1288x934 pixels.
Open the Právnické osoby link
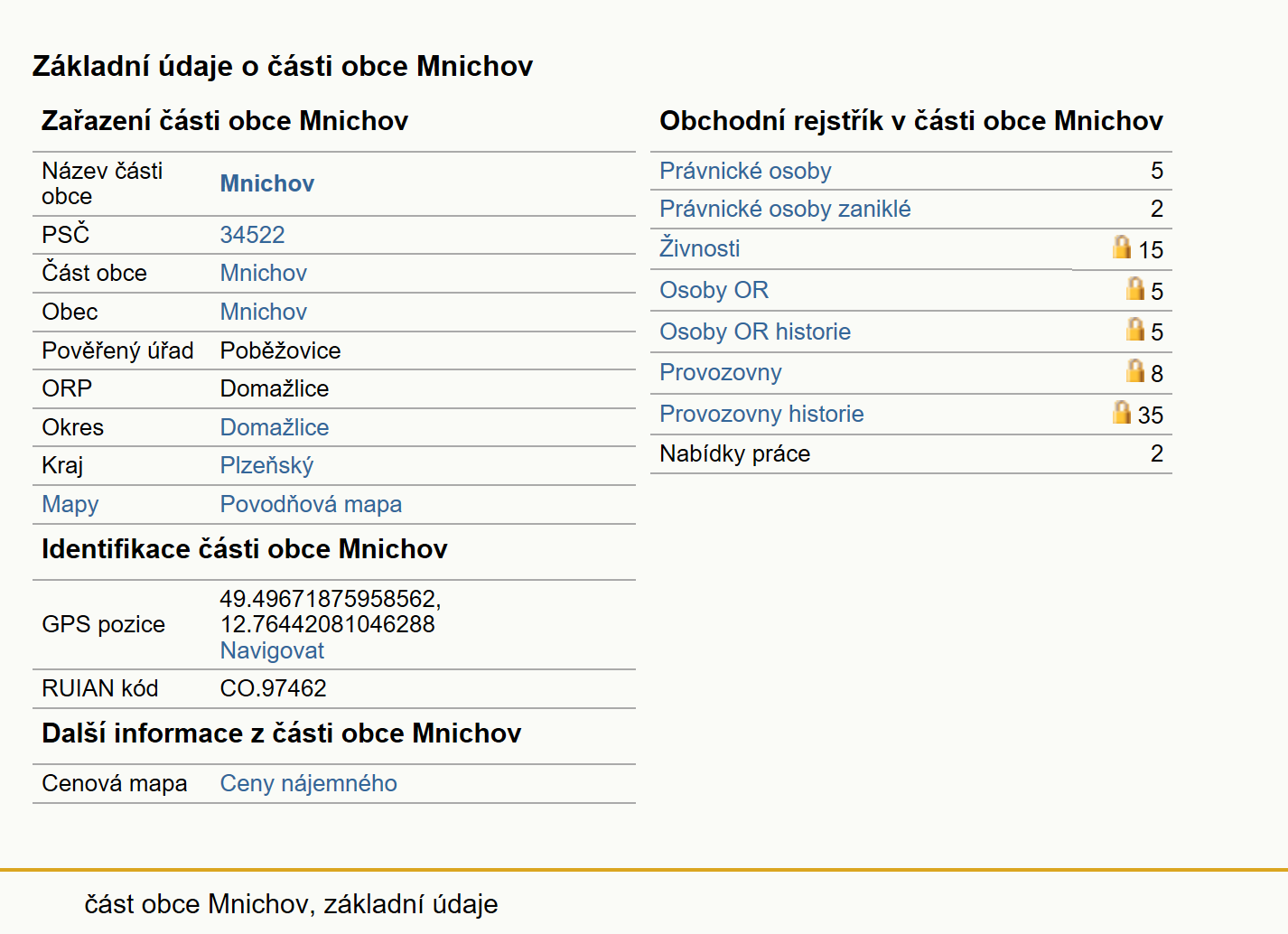tap(745, 171)
